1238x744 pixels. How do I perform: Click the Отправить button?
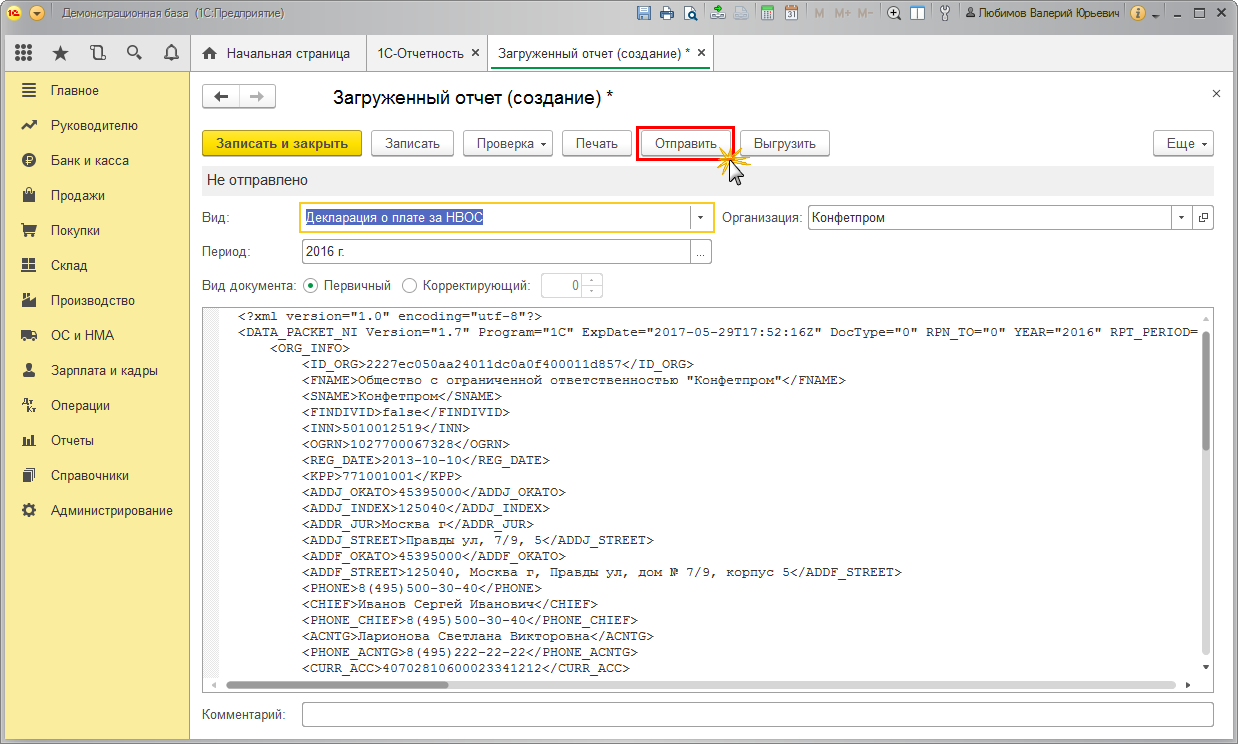pos(686,144)
